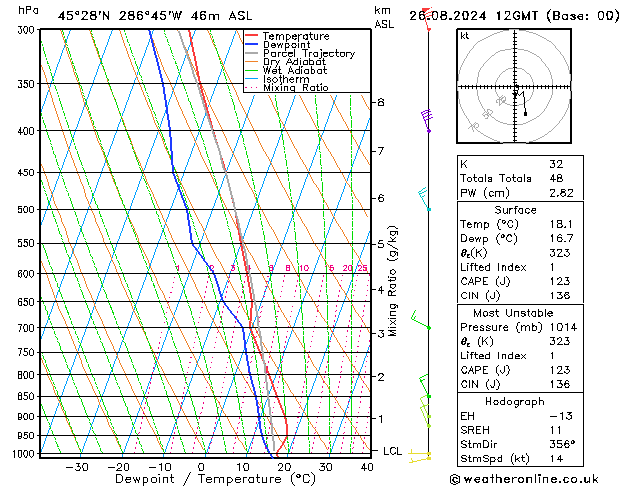Click the blue Dewpoint line sample in legend

[251, 45]
